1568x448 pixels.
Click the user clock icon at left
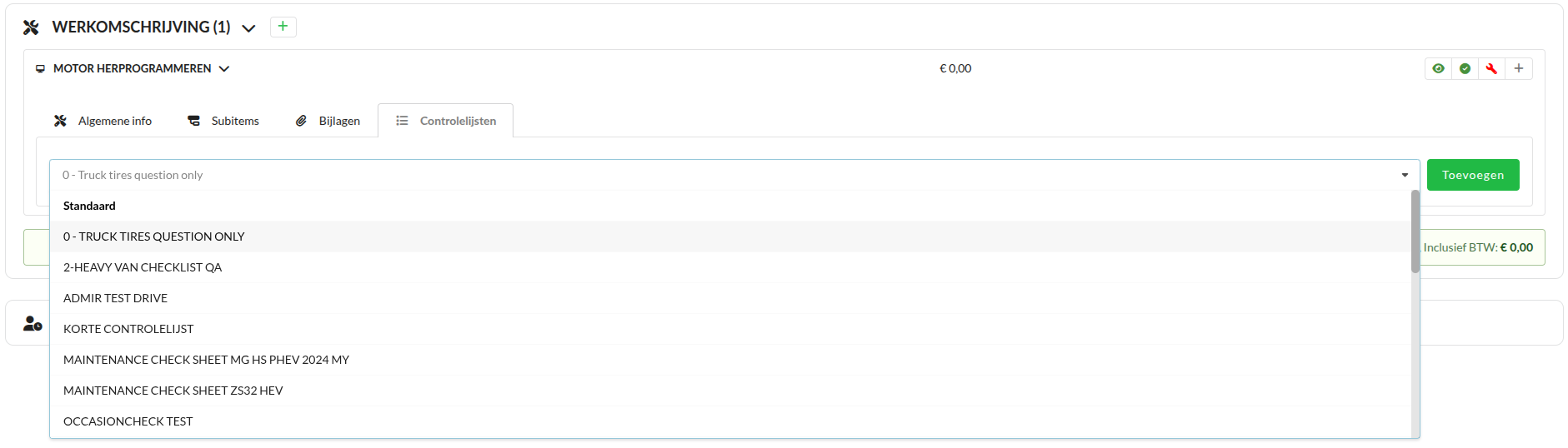click(x=33, y=324)
